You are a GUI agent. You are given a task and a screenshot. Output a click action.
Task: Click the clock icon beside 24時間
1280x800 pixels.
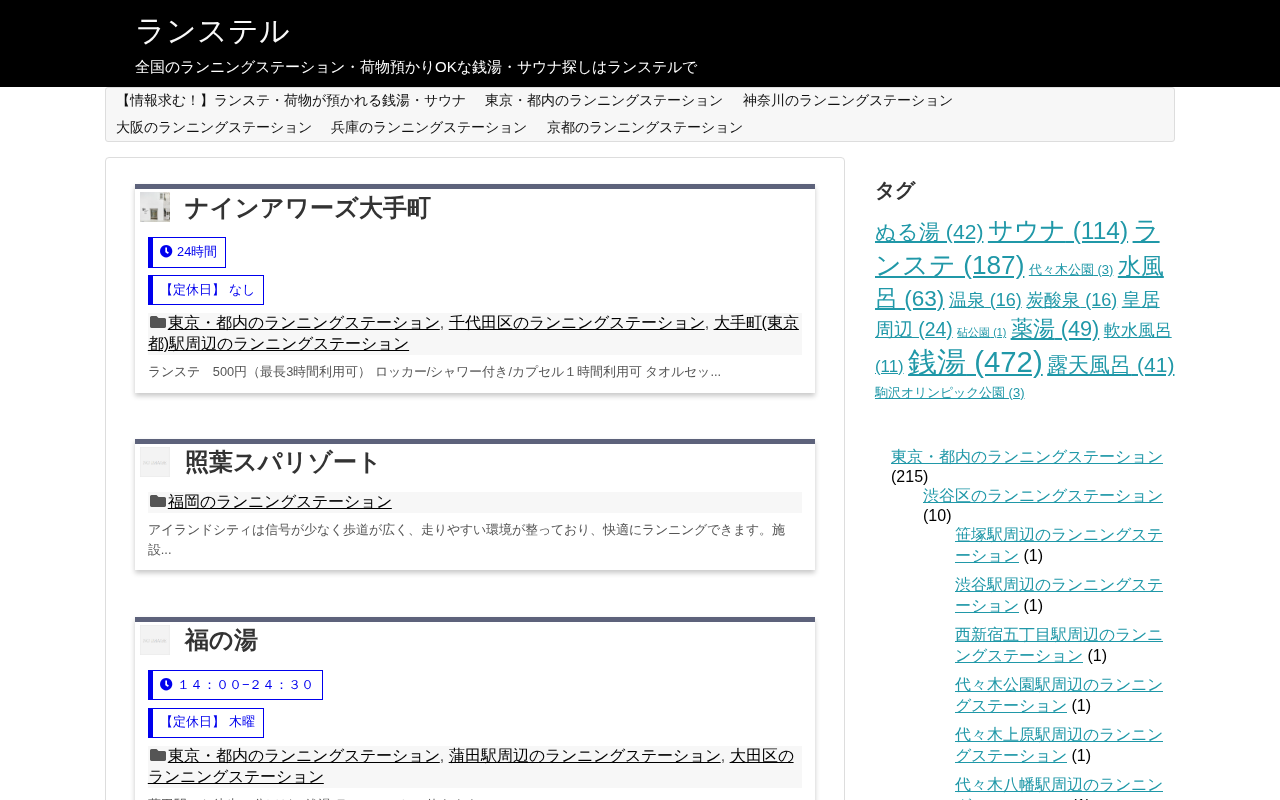pyautogui.click(x=166, y=251)
